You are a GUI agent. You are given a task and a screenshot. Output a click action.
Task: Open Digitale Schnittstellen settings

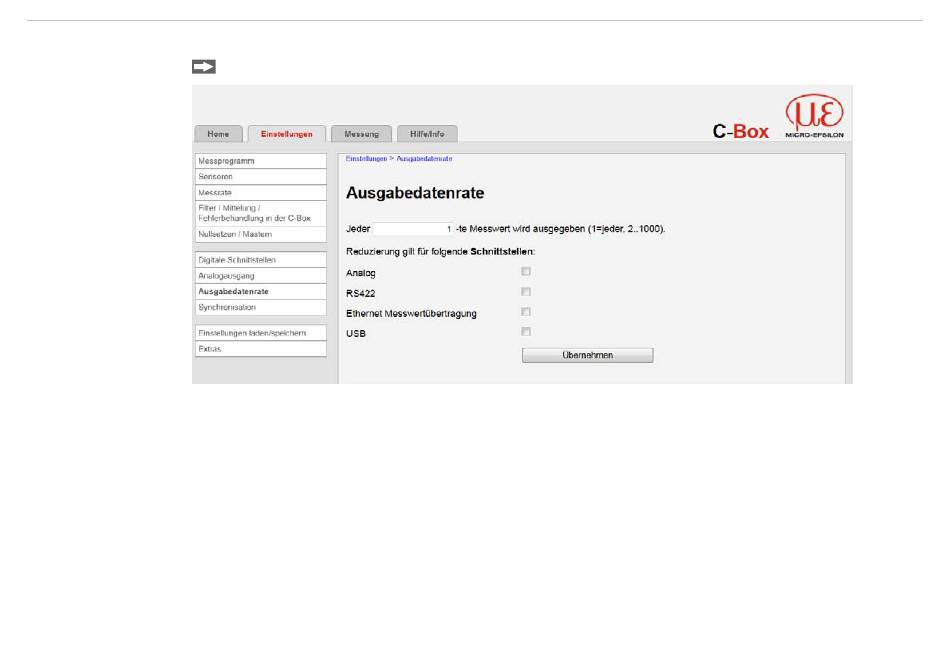(261, 260)
